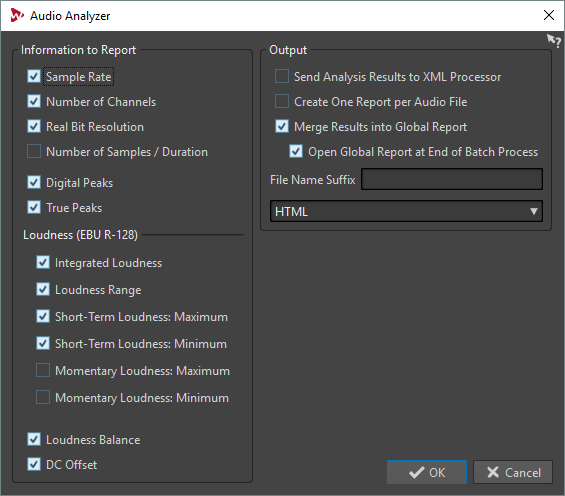Click the HTML dropdown arrow

pos(534,211)
